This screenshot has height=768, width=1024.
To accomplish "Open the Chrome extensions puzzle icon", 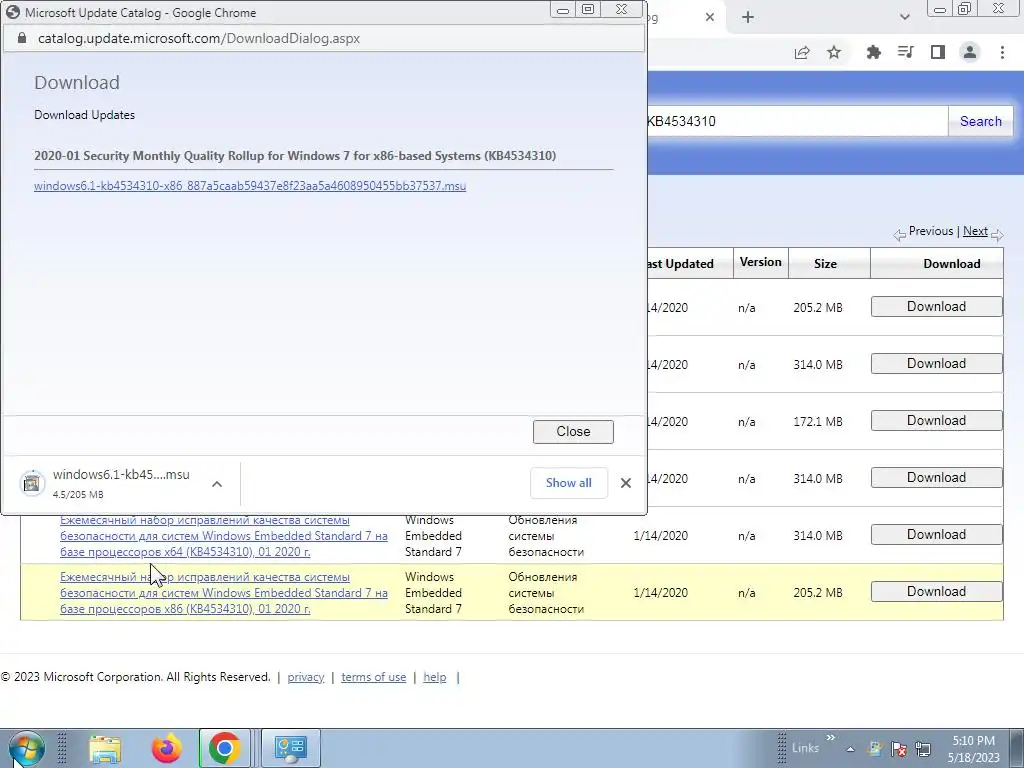I will pos(873,52).
